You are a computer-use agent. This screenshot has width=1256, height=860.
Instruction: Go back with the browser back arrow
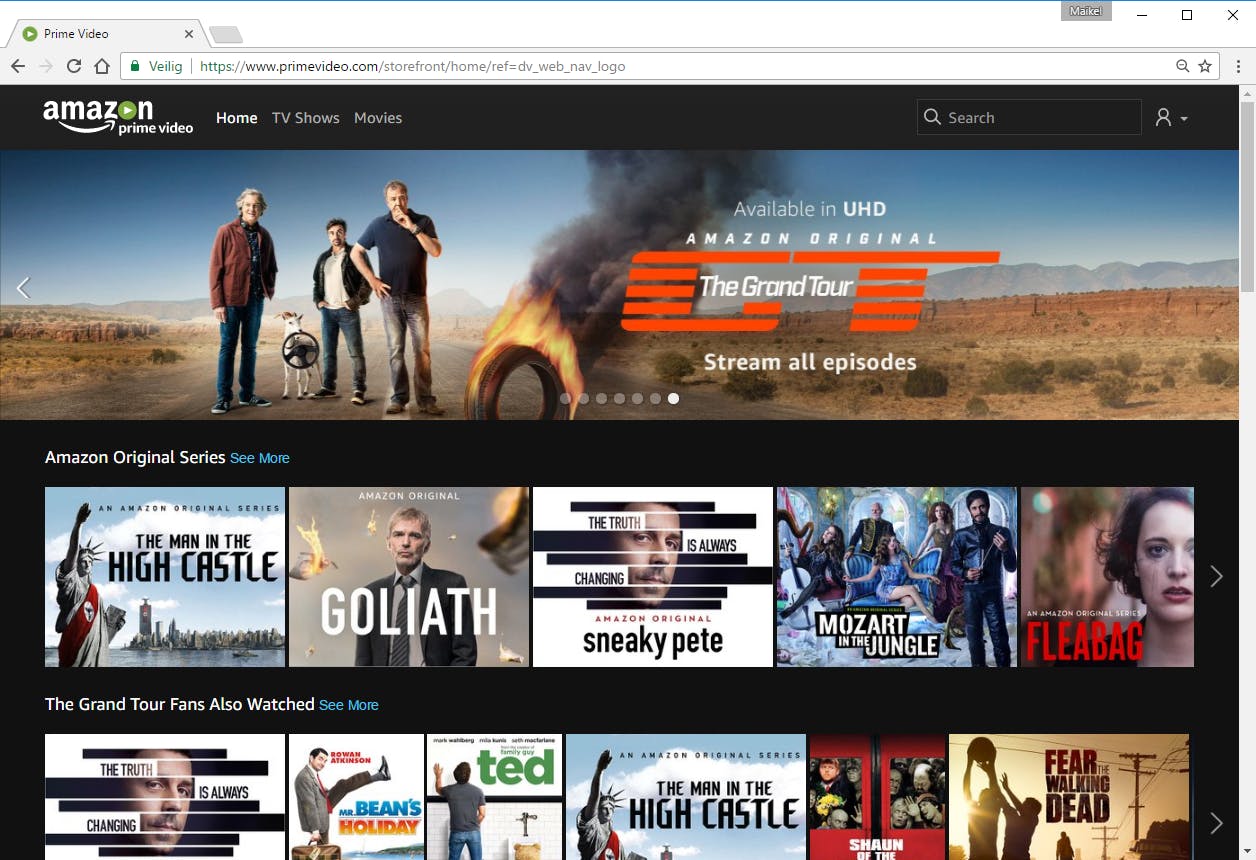pos(18,66)
